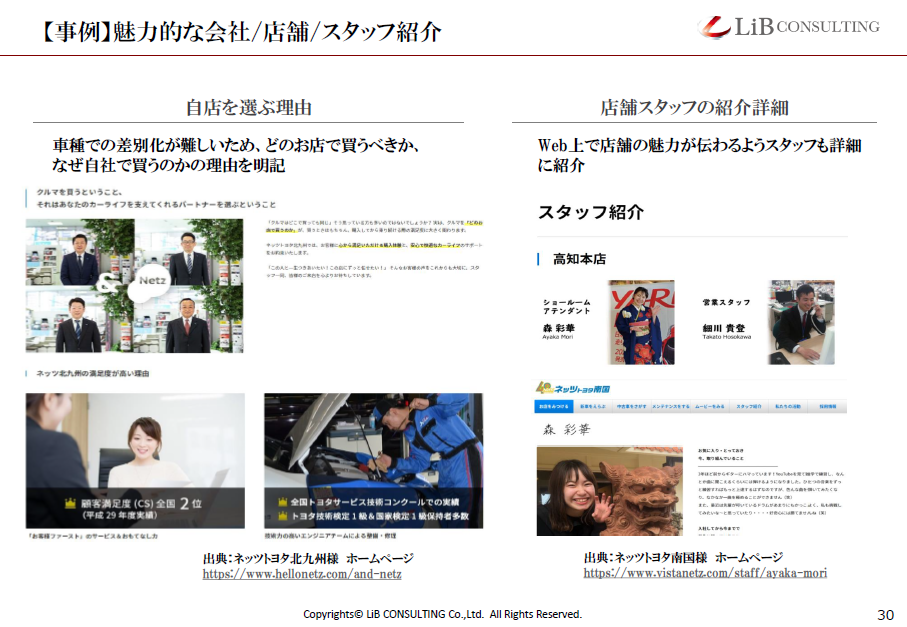Select the 新車をえらぶ navigation tab
The image size is (907, 627).
593,407
